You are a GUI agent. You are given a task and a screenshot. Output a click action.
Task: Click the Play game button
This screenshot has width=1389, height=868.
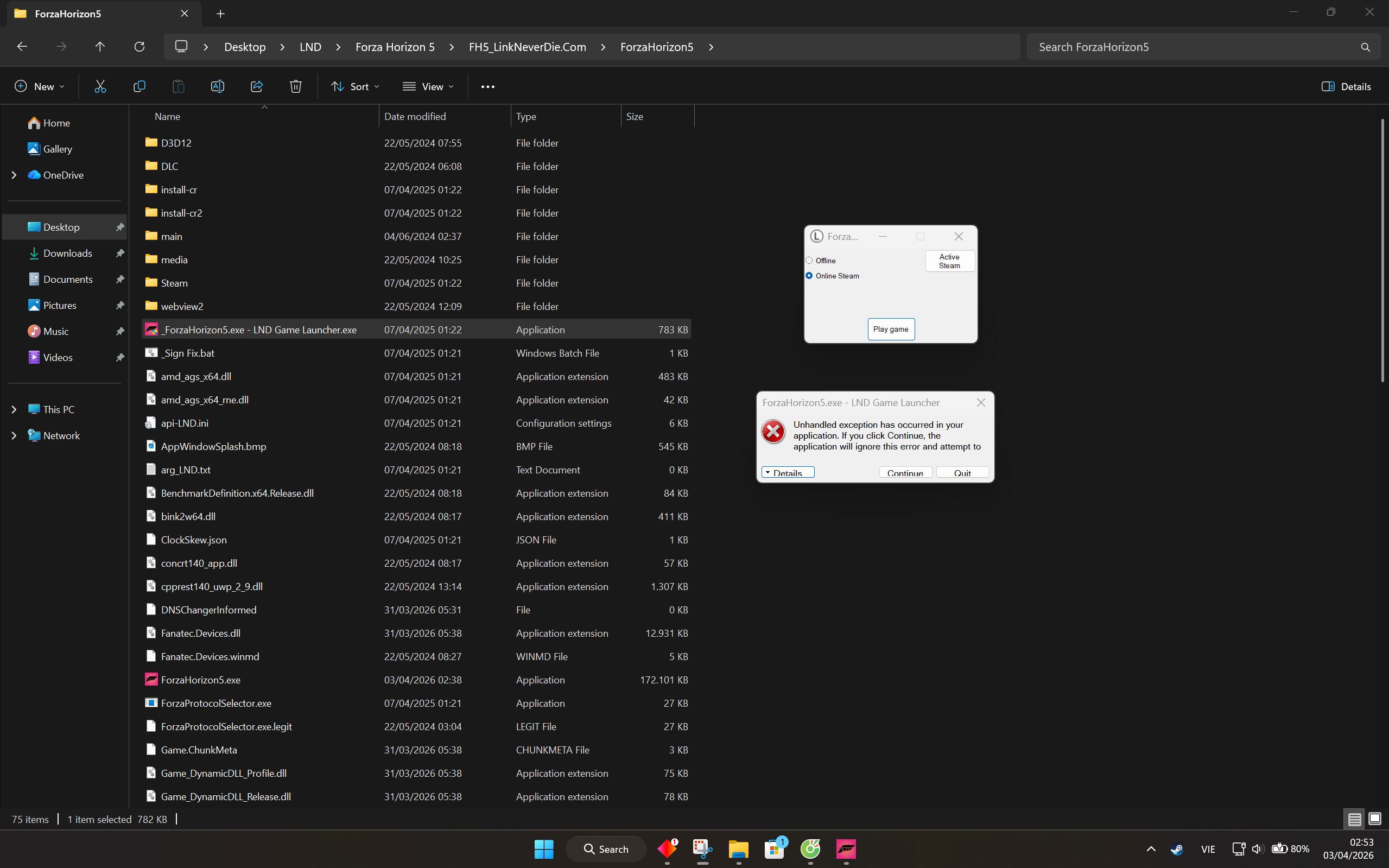[x=890, y=329]
